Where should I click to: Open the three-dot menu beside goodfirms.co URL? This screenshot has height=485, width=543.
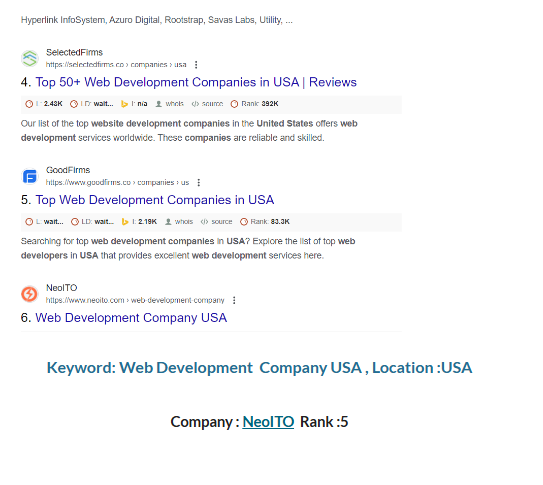[198, 182]
